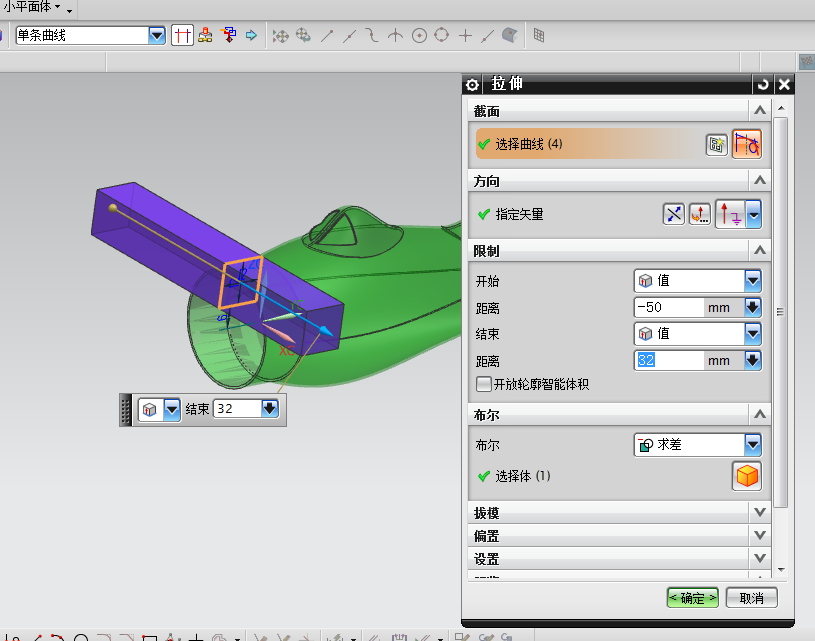Click the 选择体 body selection icon
The height and width of the screenshot is (641, 815).
[x=746, y=476]
